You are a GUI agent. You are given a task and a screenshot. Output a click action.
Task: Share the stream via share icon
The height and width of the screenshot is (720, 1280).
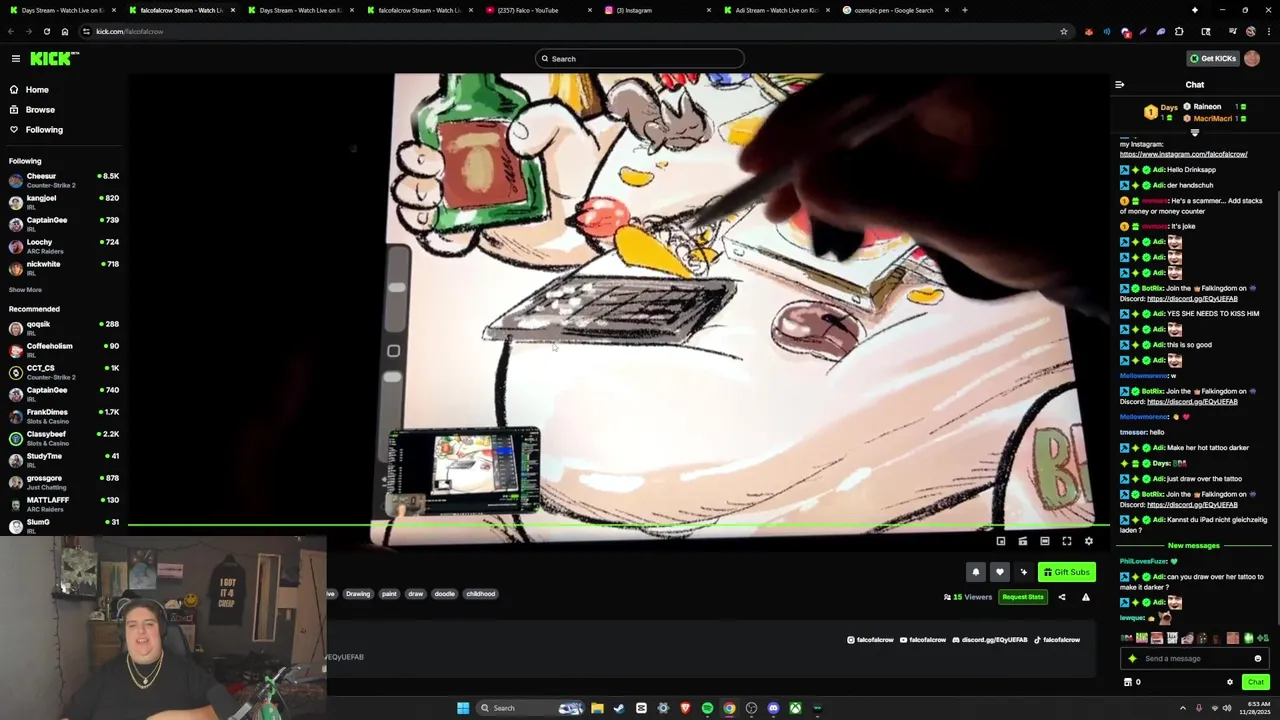(x=1062, y=597)
